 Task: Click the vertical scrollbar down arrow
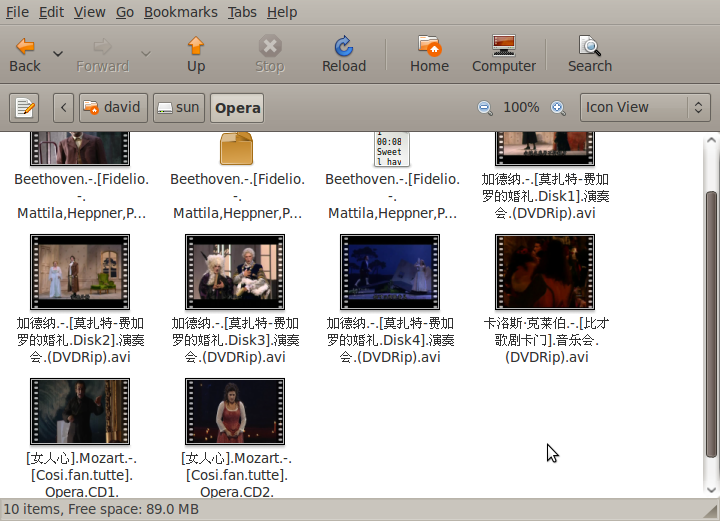711,490
